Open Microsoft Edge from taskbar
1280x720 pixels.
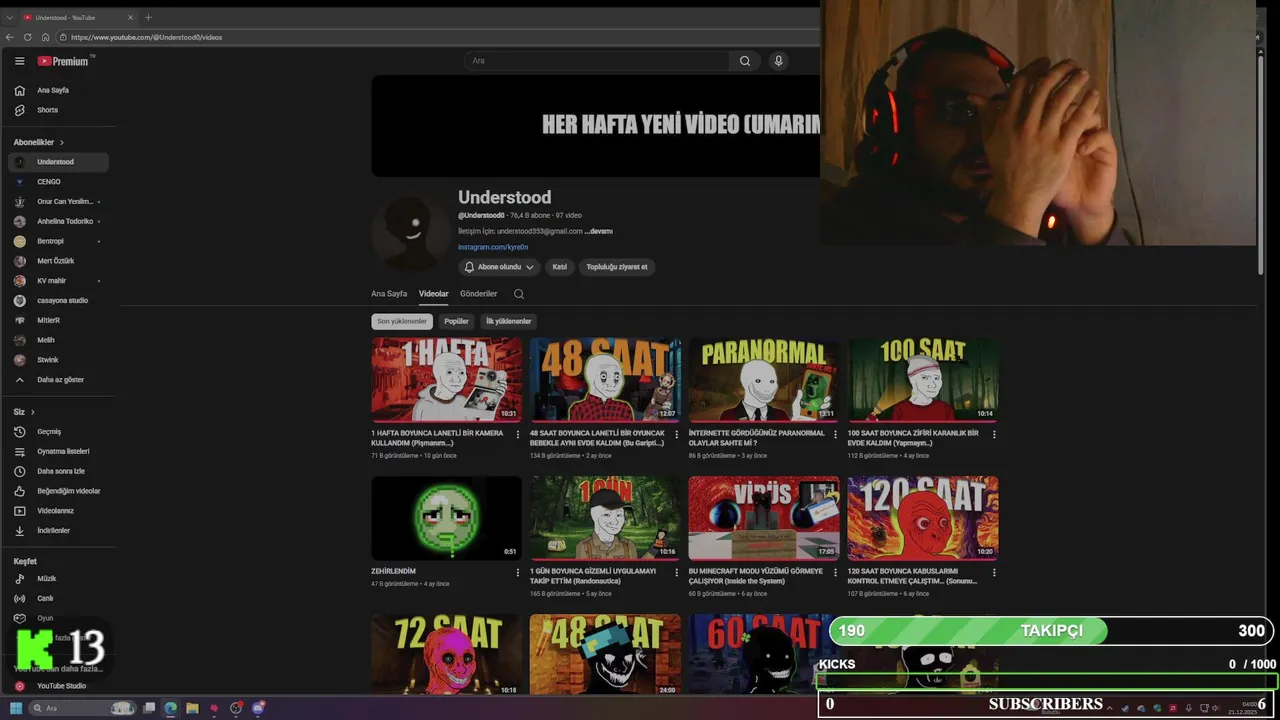[x=170, y=708]
